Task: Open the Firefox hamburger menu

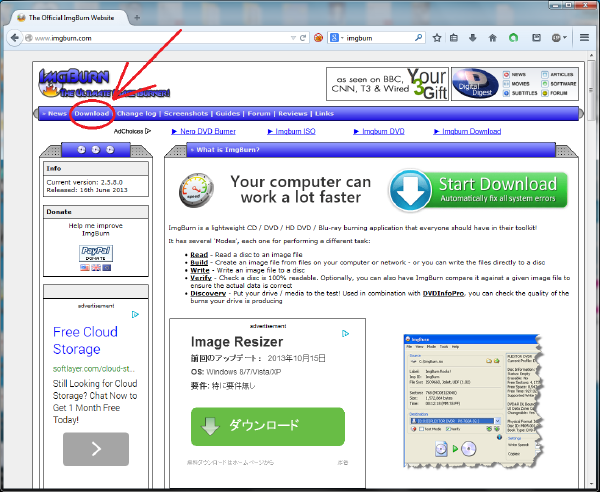Action: (x=584, y=38)
